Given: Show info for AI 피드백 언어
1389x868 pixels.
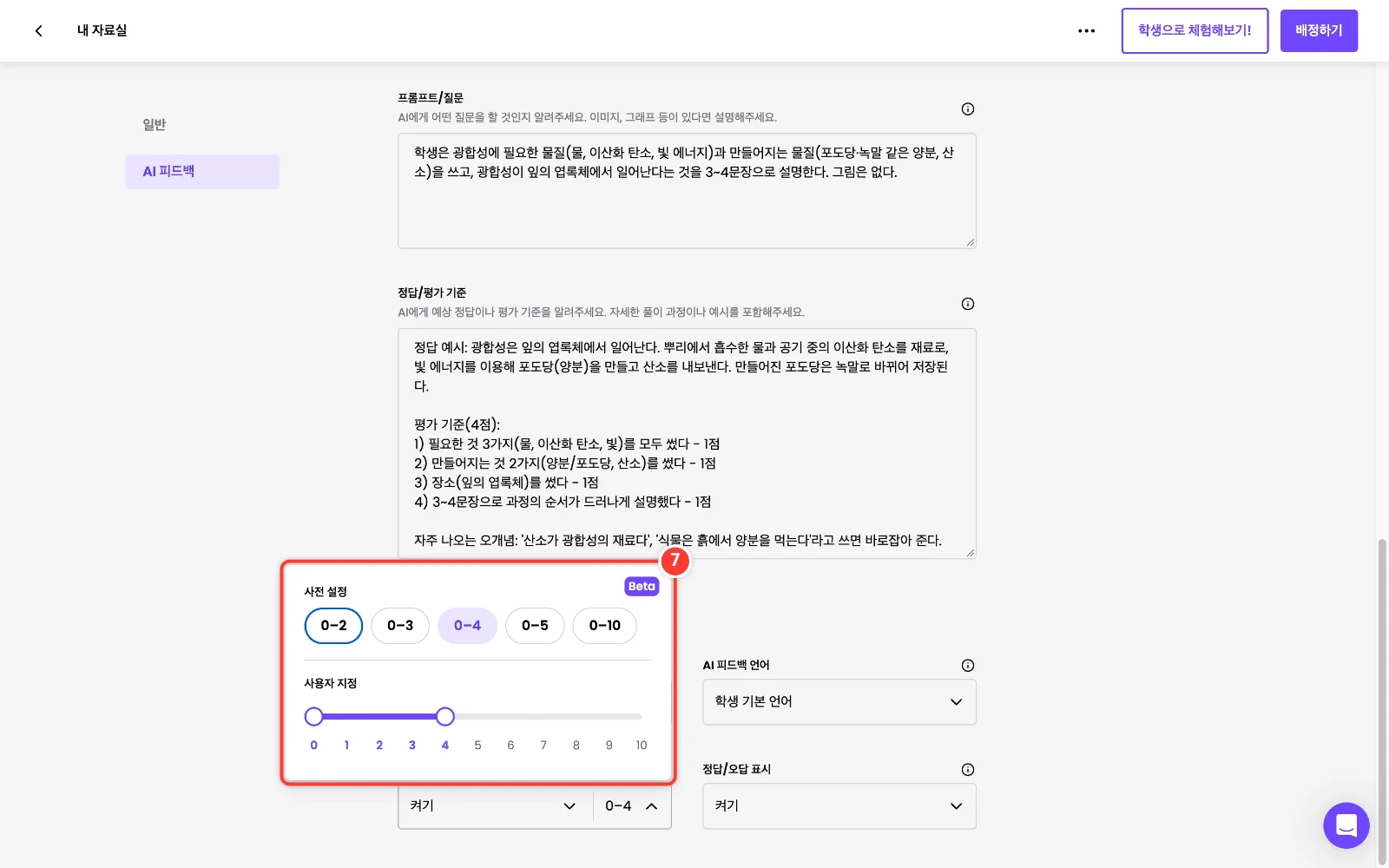Looking at the screenshot, I should coord(967,666).
